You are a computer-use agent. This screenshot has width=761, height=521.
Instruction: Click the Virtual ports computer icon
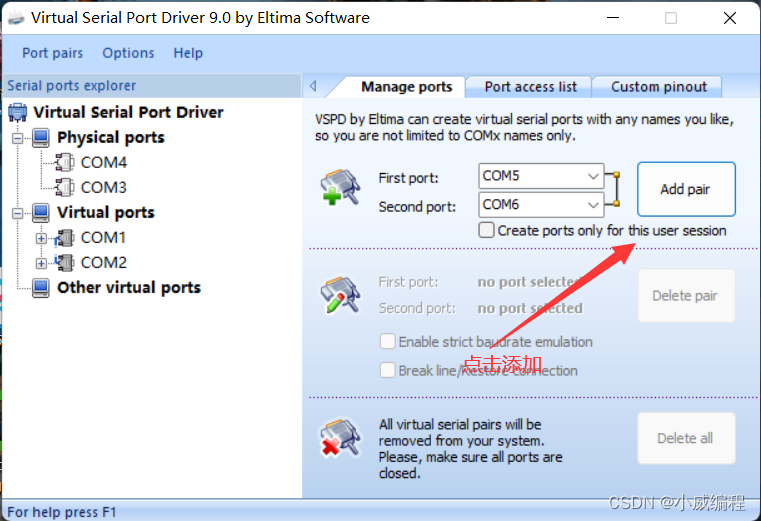click(x=41, y=213)
